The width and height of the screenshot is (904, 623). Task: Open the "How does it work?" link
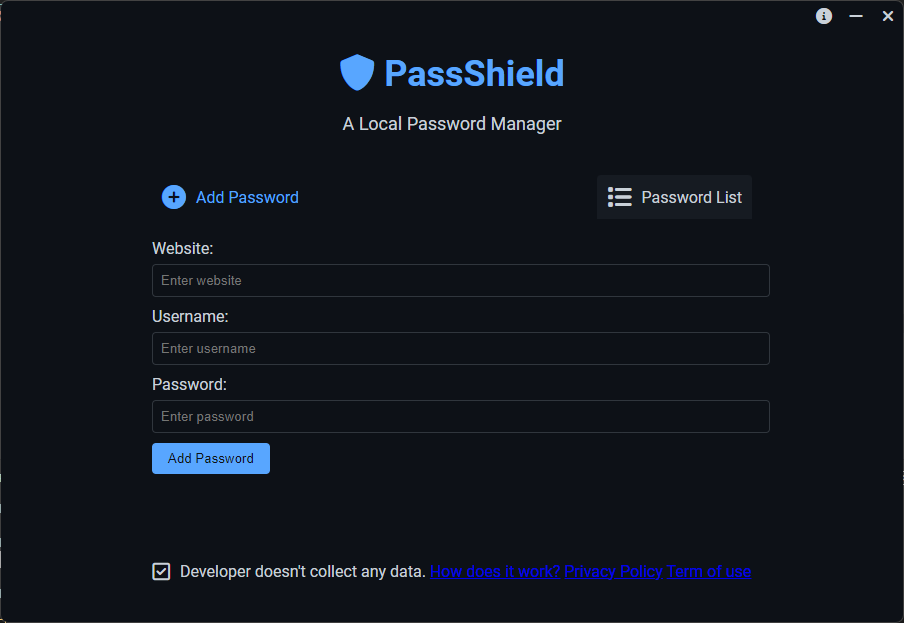click(x=494, y=571)
